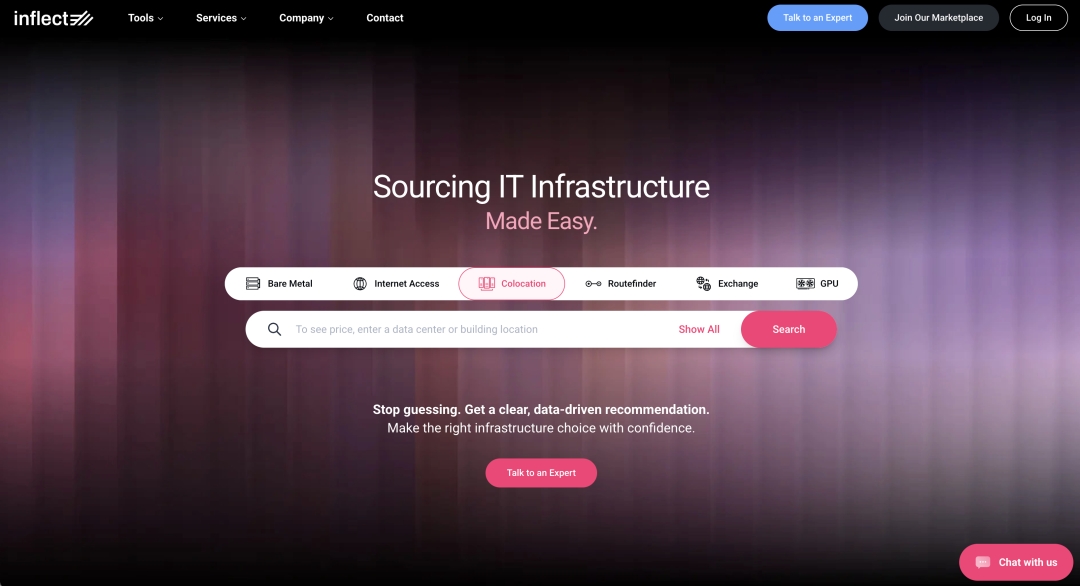Click the Colocation rack icon
This screenshot has width=1080, height=586.
point(487,284)
